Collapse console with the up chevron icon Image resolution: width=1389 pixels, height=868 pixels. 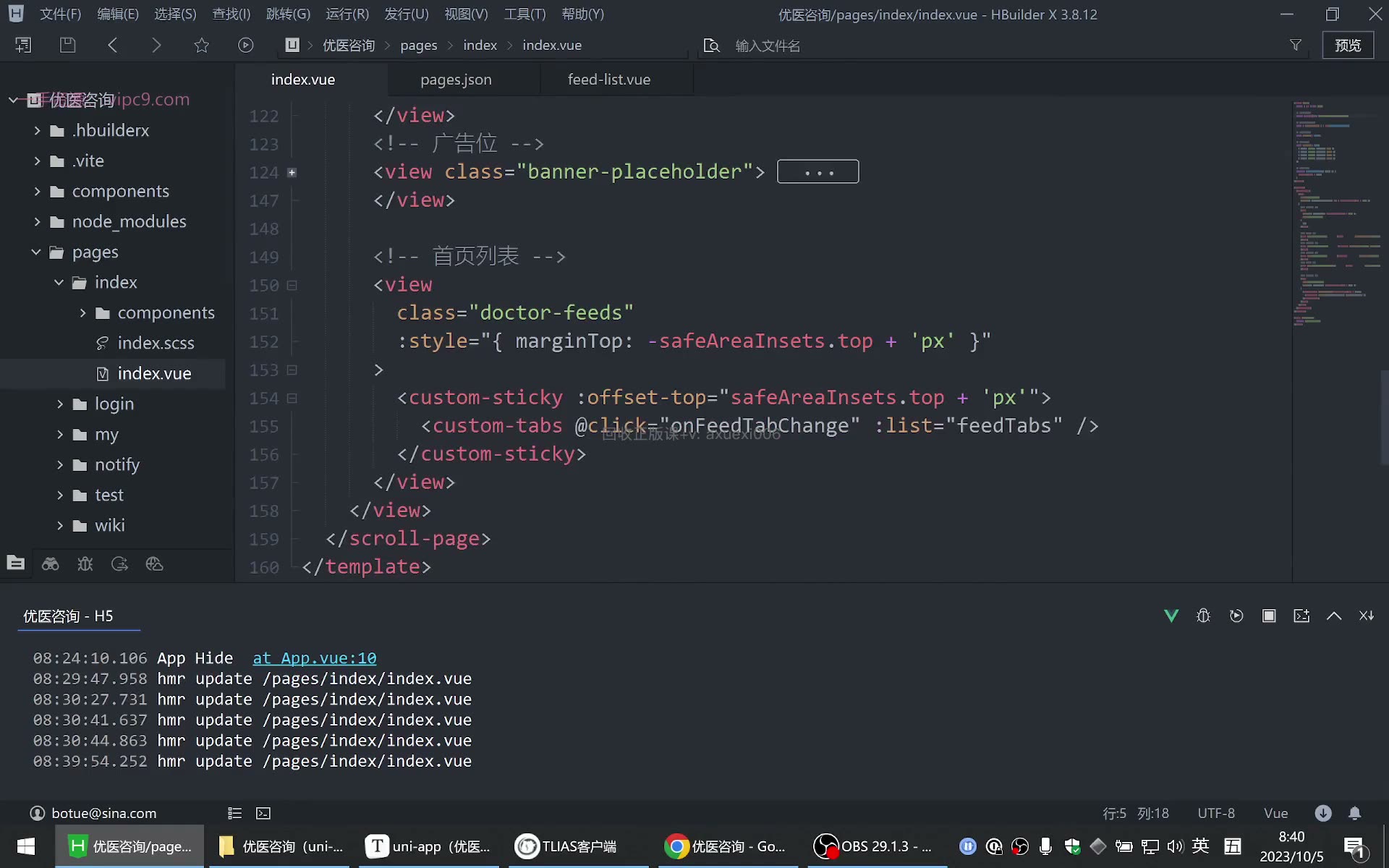click(1334, 616)
